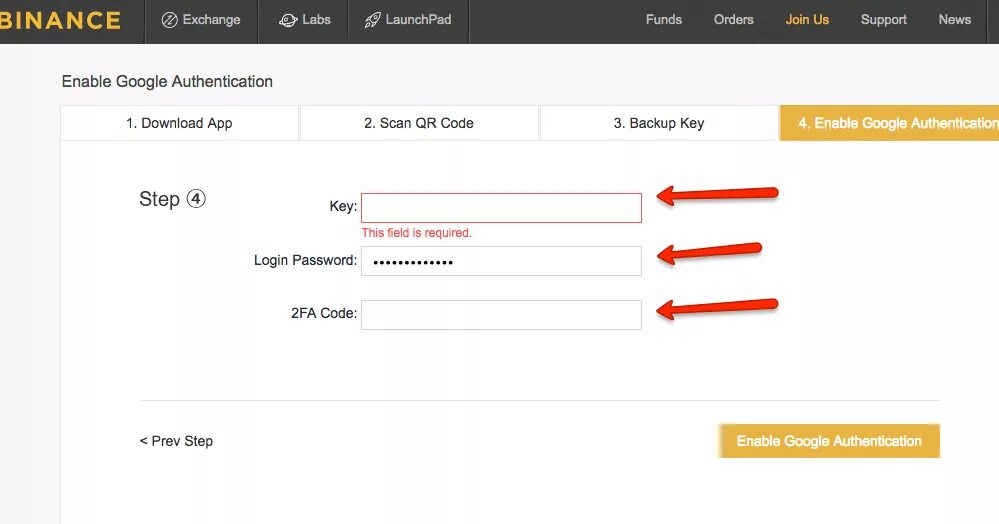Go back using the Prev Step link

[176, 441]
